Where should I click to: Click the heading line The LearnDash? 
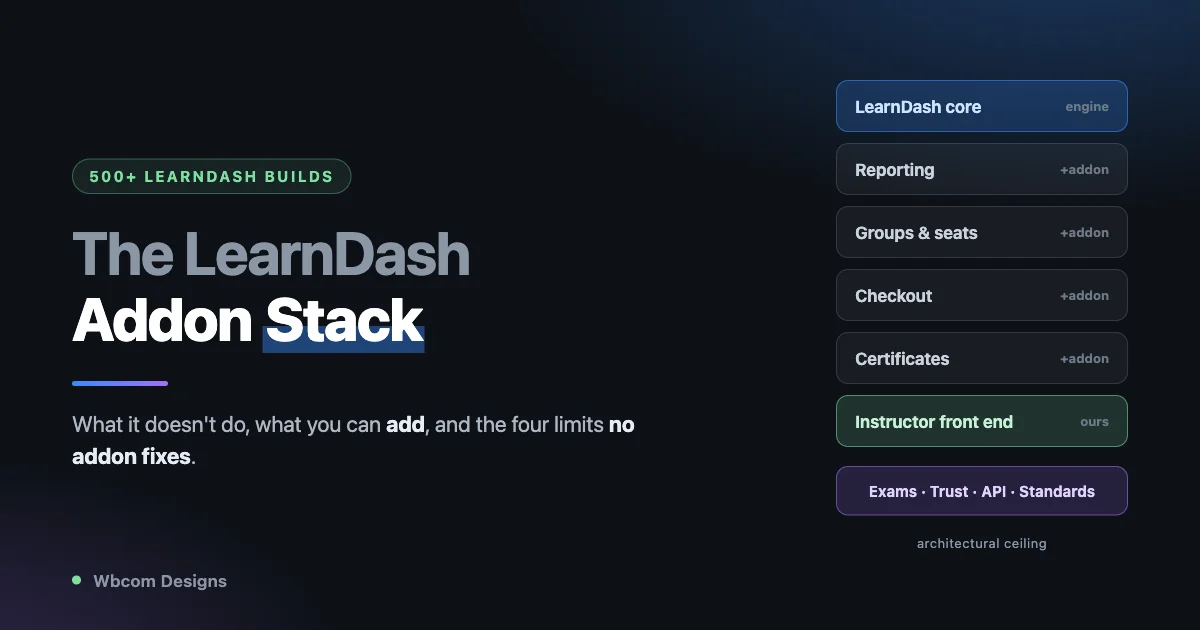click(271, 254)
